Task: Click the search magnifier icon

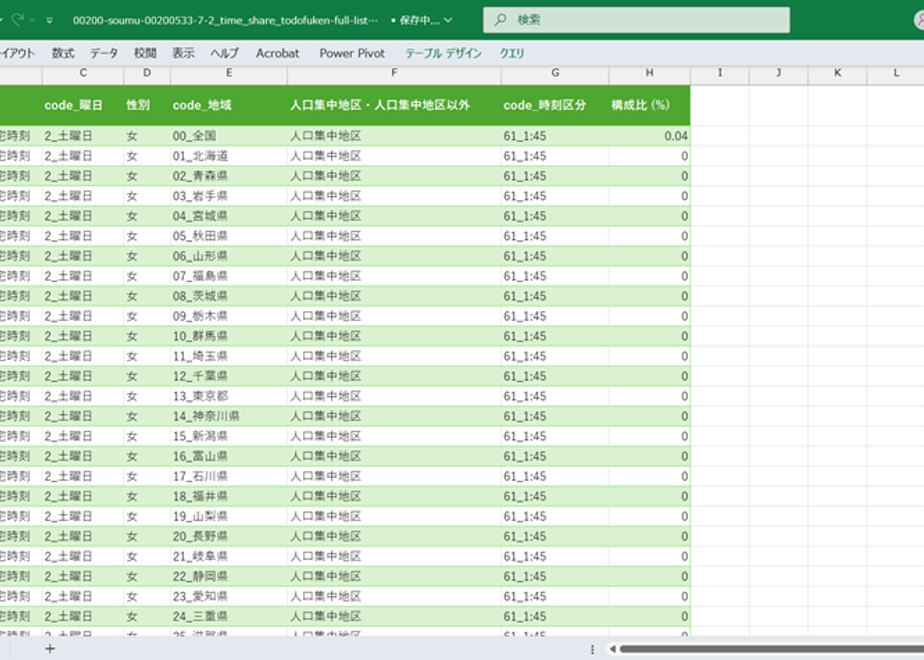Action: pyautogui.click(x=500, y=20)
